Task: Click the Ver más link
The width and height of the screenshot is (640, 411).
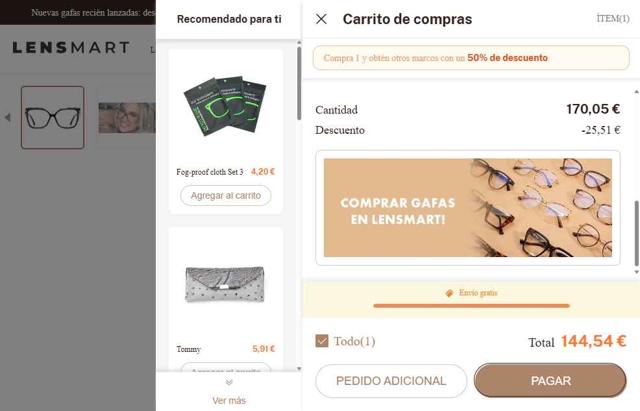Action: (229, 400)
